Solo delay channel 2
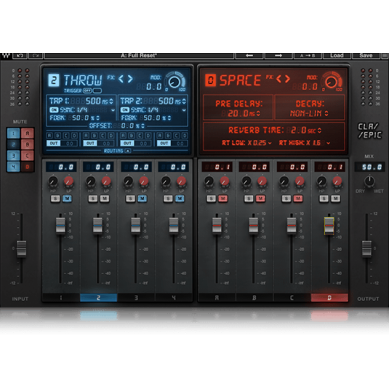The height and width of the screenshot is (389, 389). (x=93, y=199)
